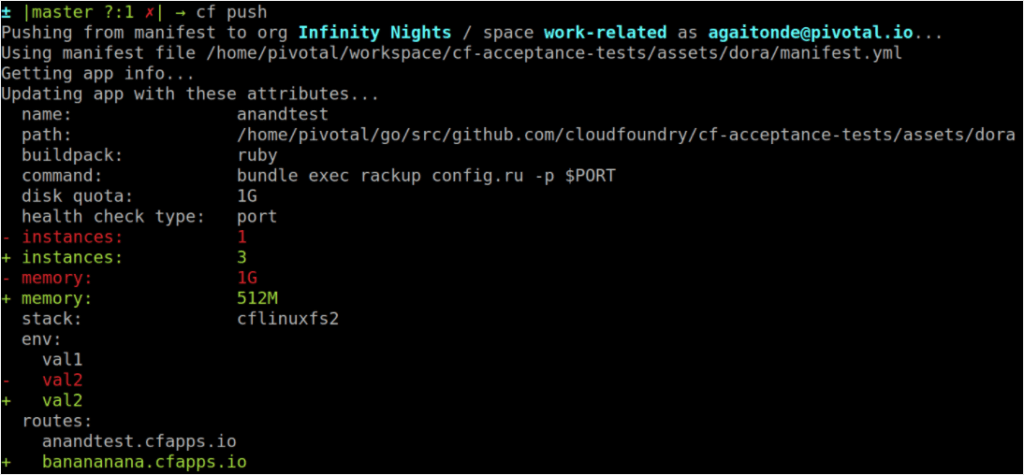Click the green memory value '512M'
Screen dimensions: 1024x475
coord(257,298)
